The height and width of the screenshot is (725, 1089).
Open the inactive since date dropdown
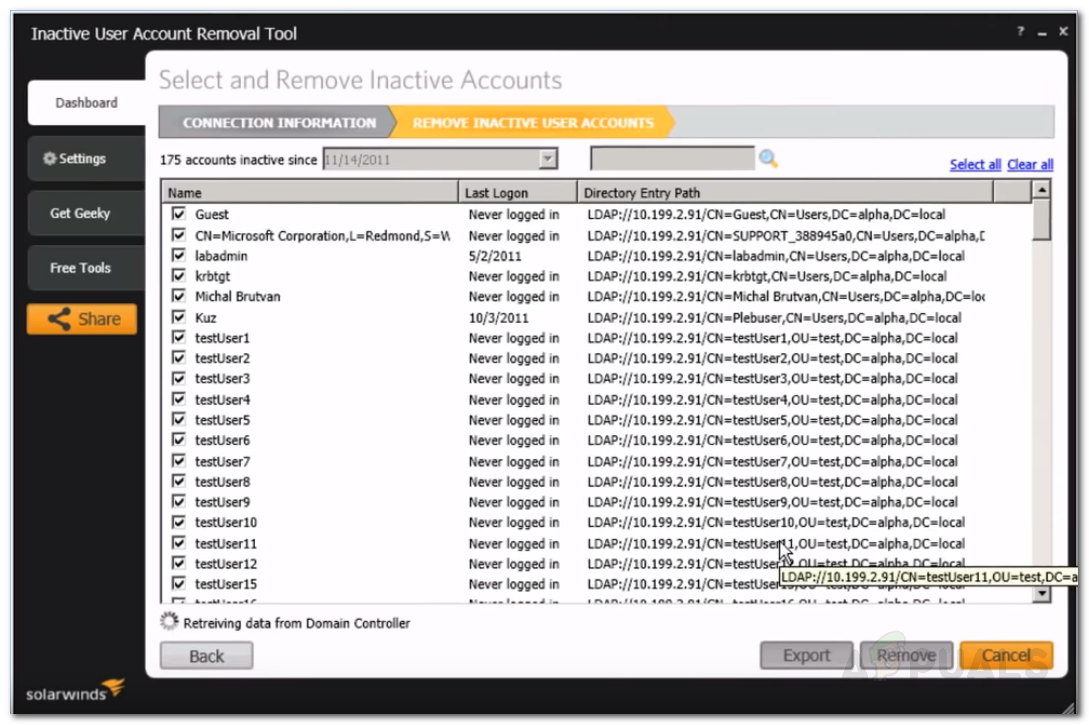pyautogui.click(x=547, y=159)
